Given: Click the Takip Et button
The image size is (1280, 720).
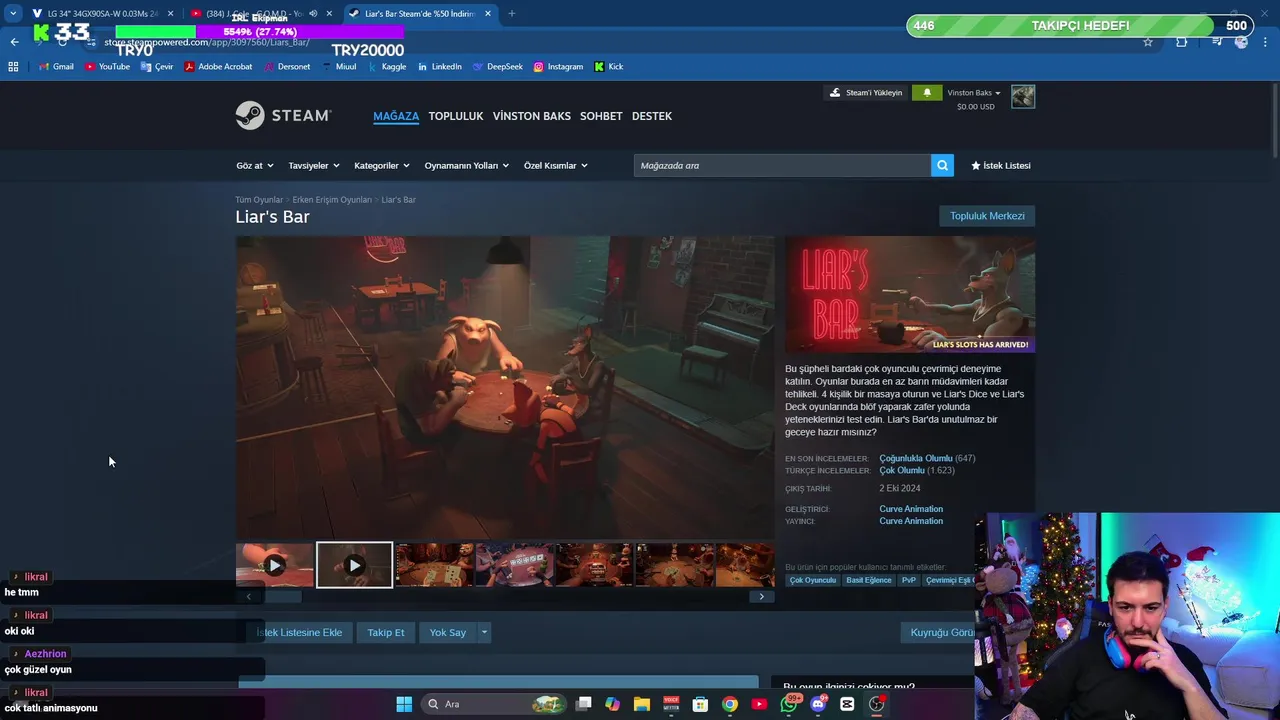Looking at the screenshot, I should 386,632.
